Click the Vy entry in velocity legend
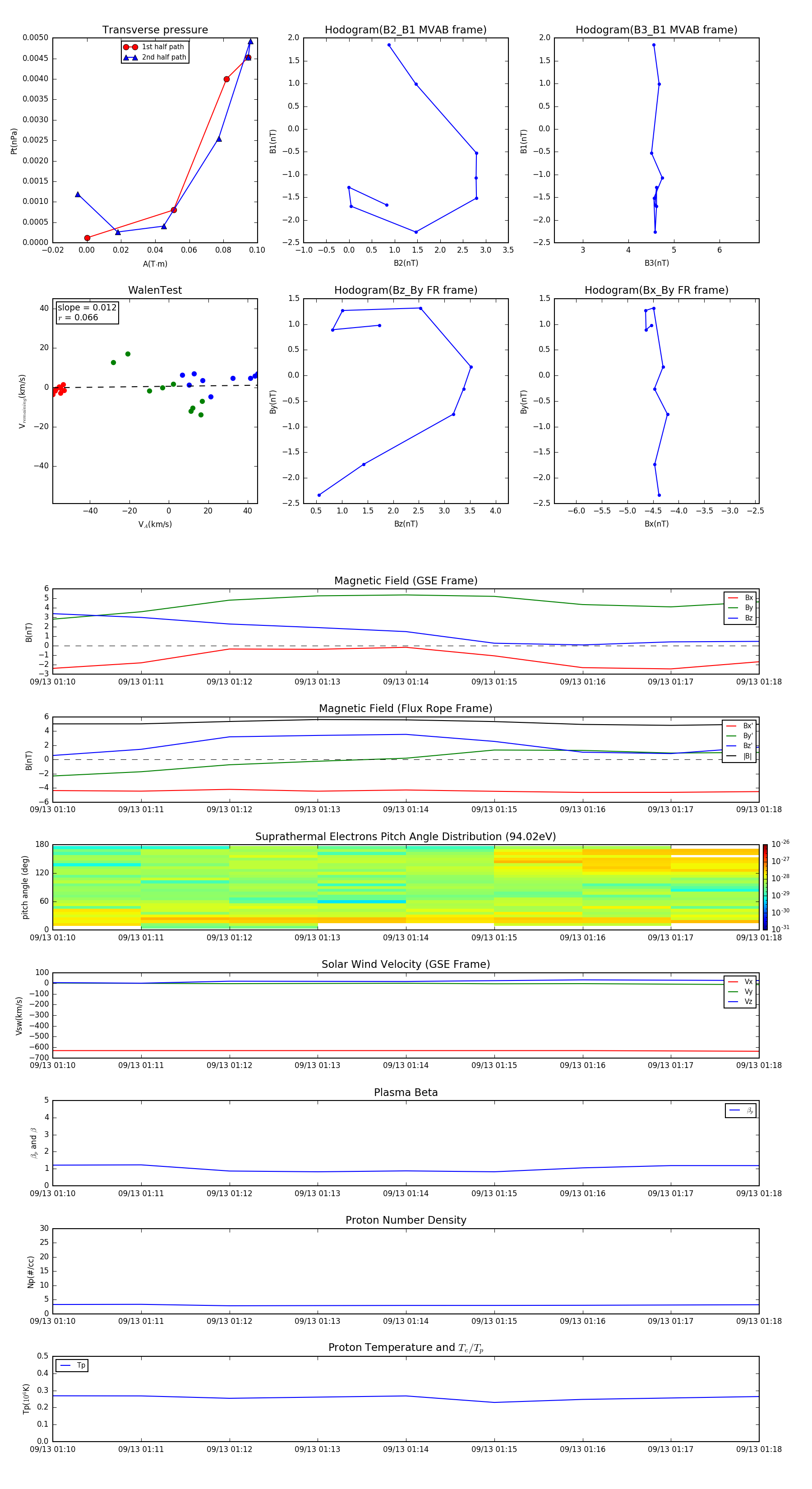 click(x=740, y=992)
